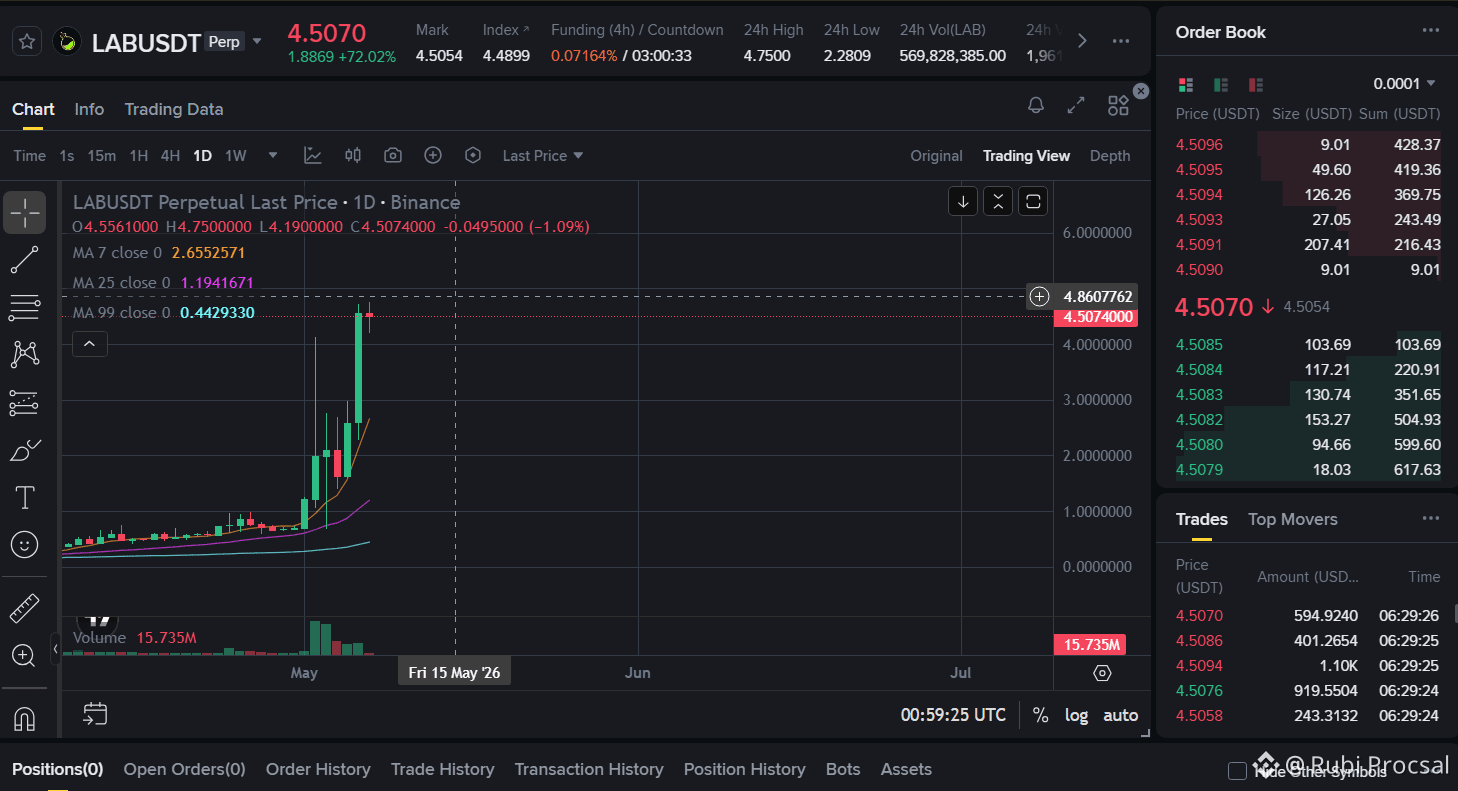Select the 1W time interval

point(235,155)
